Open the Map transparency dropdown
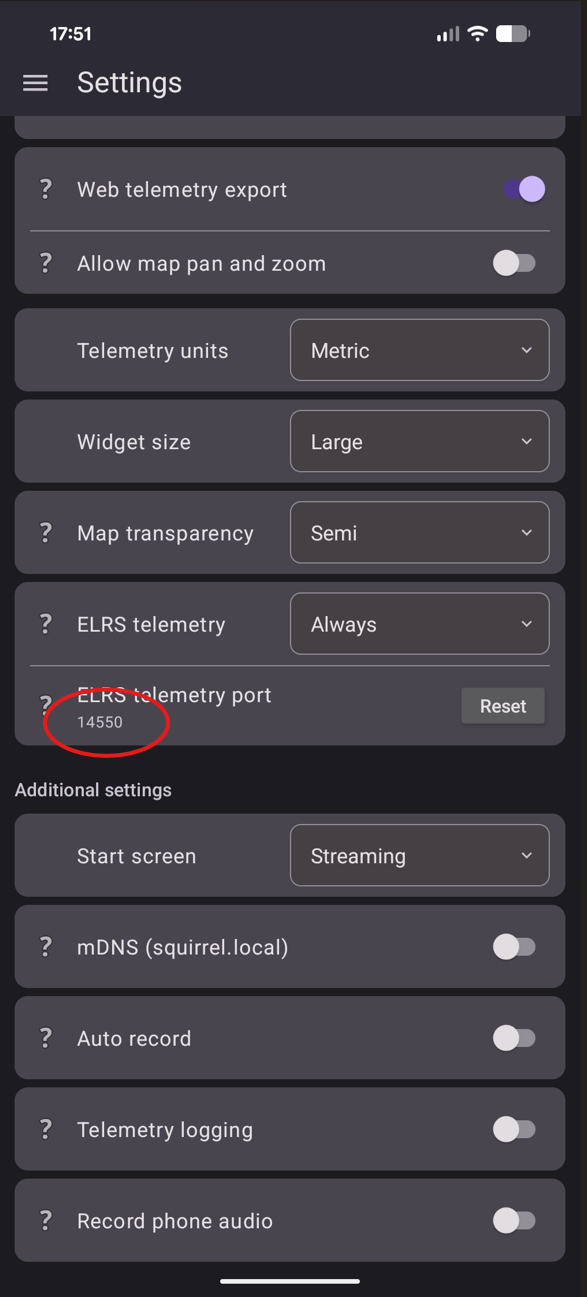 click(x=419, y=533)
